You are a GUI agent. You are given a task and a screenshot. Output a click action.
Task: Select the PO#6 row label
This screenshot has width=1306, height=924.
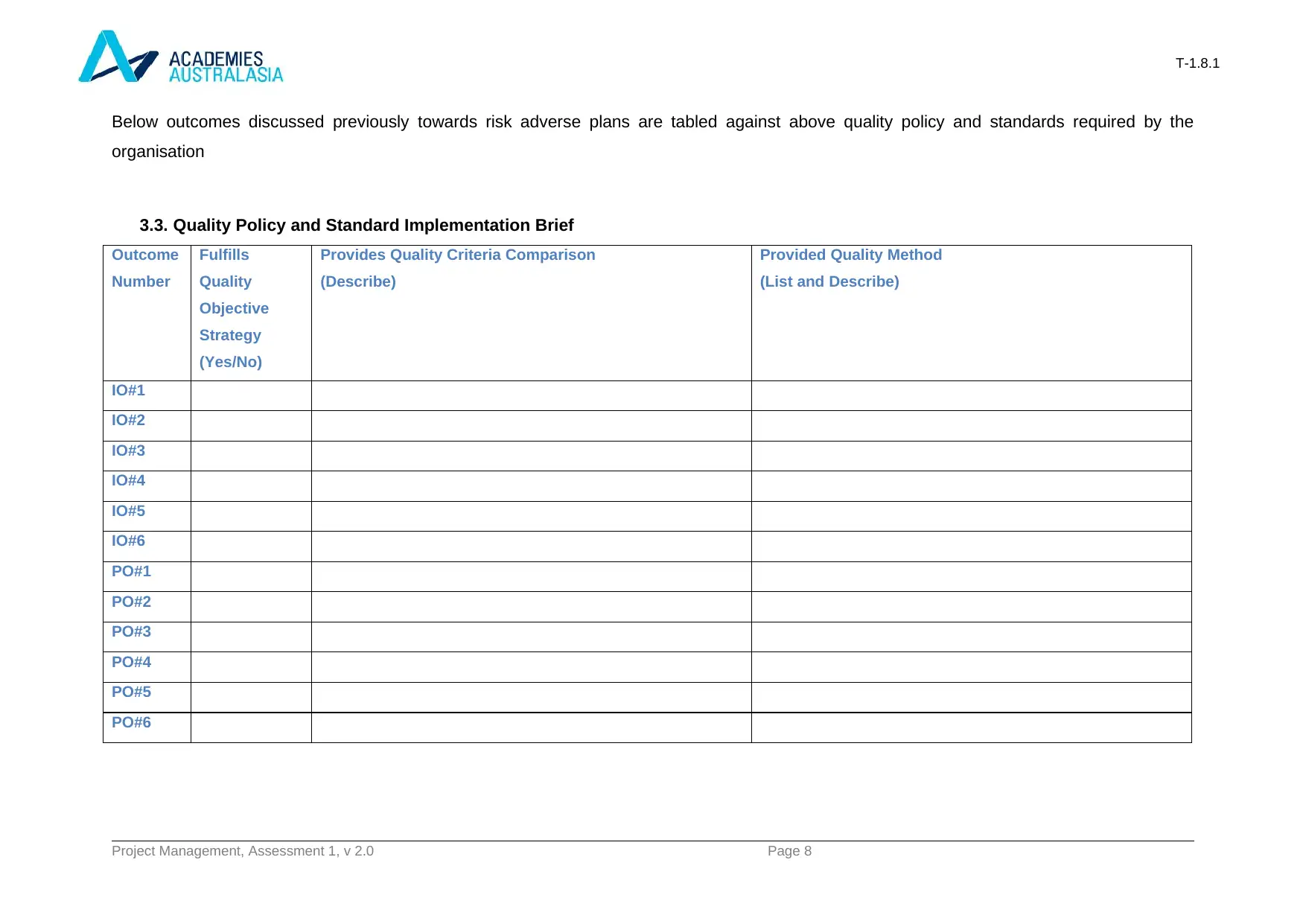click(x=131, y=722)
